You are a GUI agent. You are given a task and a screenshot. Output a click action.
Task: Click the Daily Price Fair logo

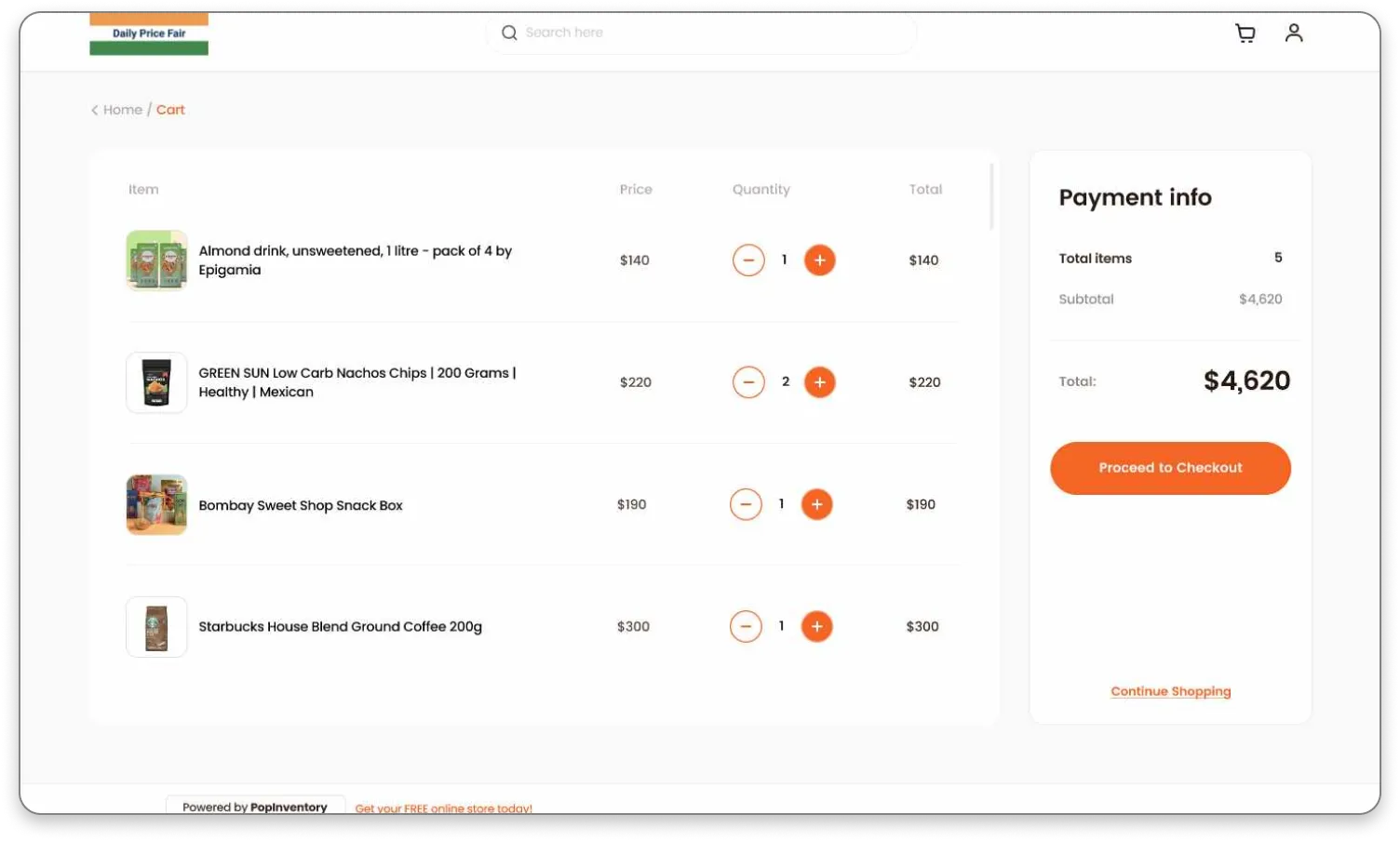[x=149, y=33]
